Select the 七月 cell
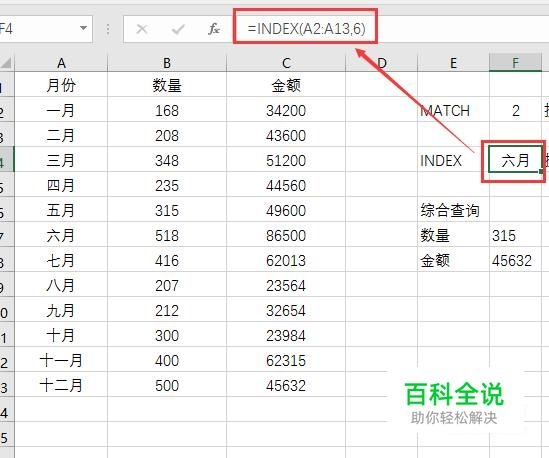This screenshot has width=549, height=458. coord(61,260)
